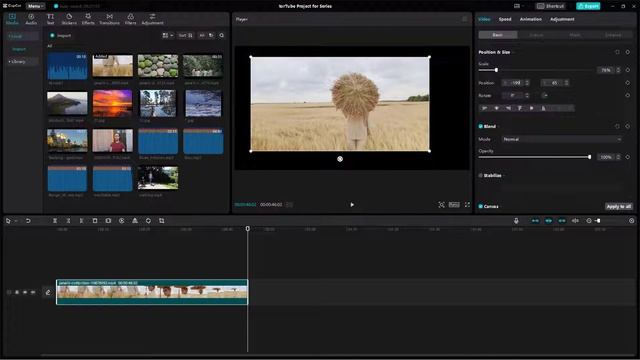Open the Blend Mode Normal dropdown
The height and width of the screenshot is (360, 640).
[x=562, y=139]
